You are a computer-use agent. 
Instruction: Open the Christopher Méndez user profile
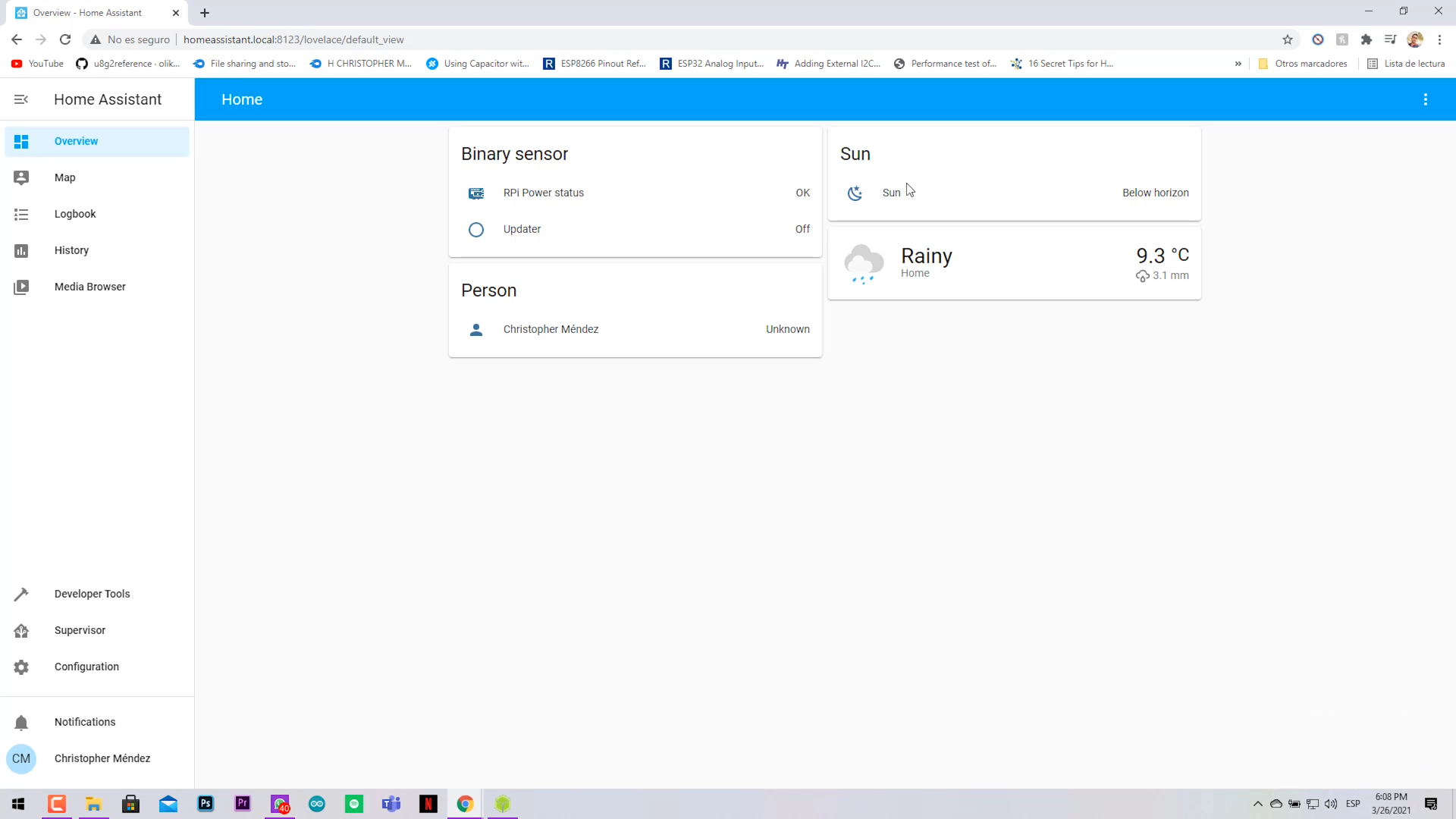click(x=102, y=758)
